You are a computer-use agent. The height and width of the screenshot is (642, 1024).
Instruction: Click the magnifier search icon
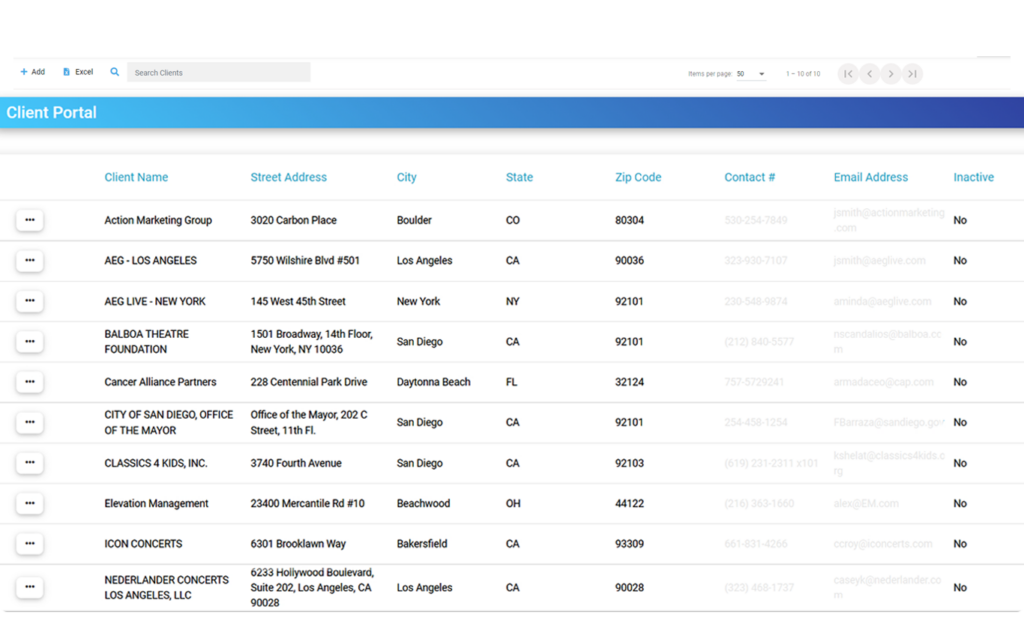pyautogui.click(x=114, y=71)
